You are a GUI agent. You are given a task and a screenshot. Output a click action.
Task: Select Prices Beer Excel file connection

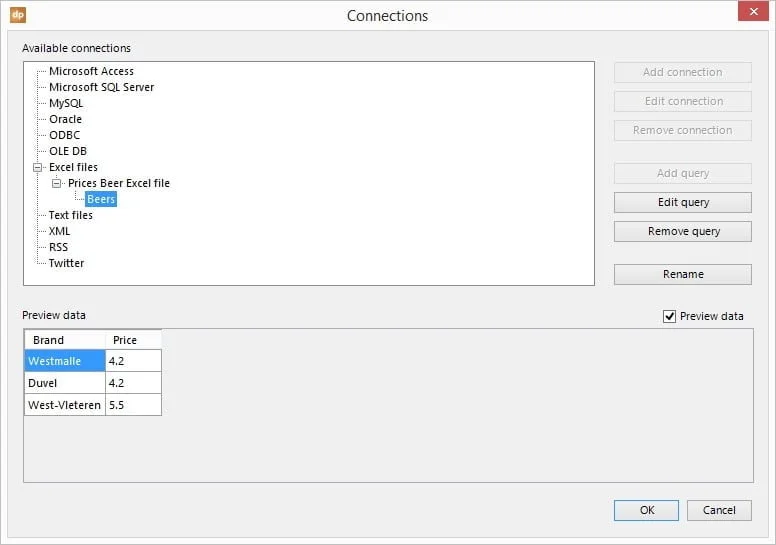pos(119,183)
